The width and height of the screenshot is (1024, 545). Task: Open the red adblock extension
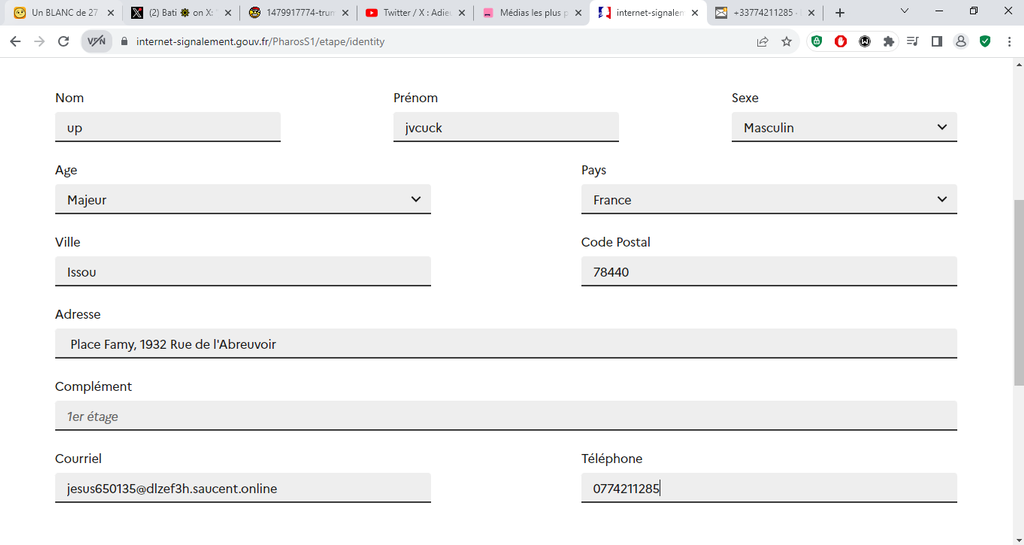pyautogui.click(x=840, y=41)
